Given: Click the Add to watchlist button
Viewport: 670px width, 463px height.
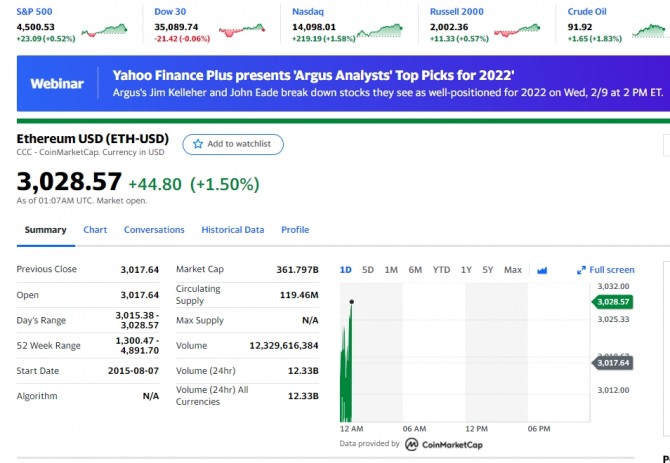Looking at the screenshot, I should (x=233, y=144).
